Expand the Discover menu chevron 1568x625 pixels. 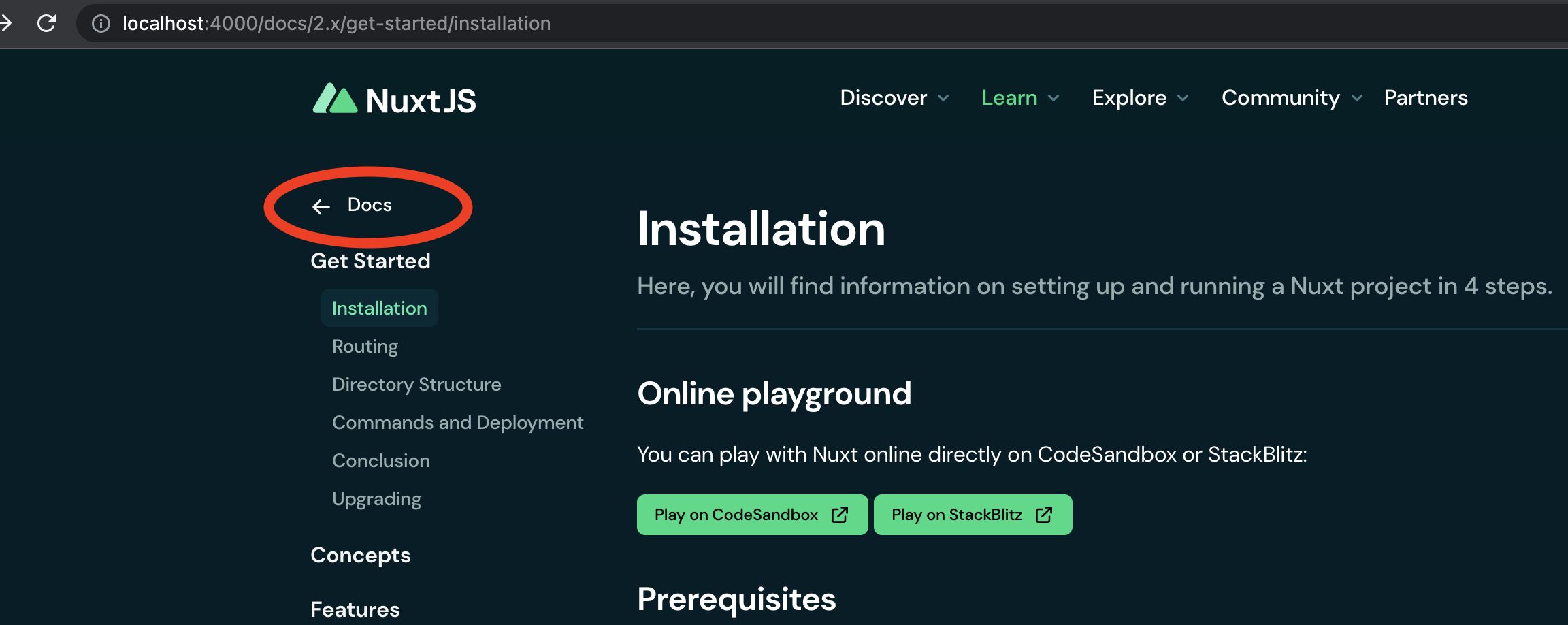coord(943,98)
